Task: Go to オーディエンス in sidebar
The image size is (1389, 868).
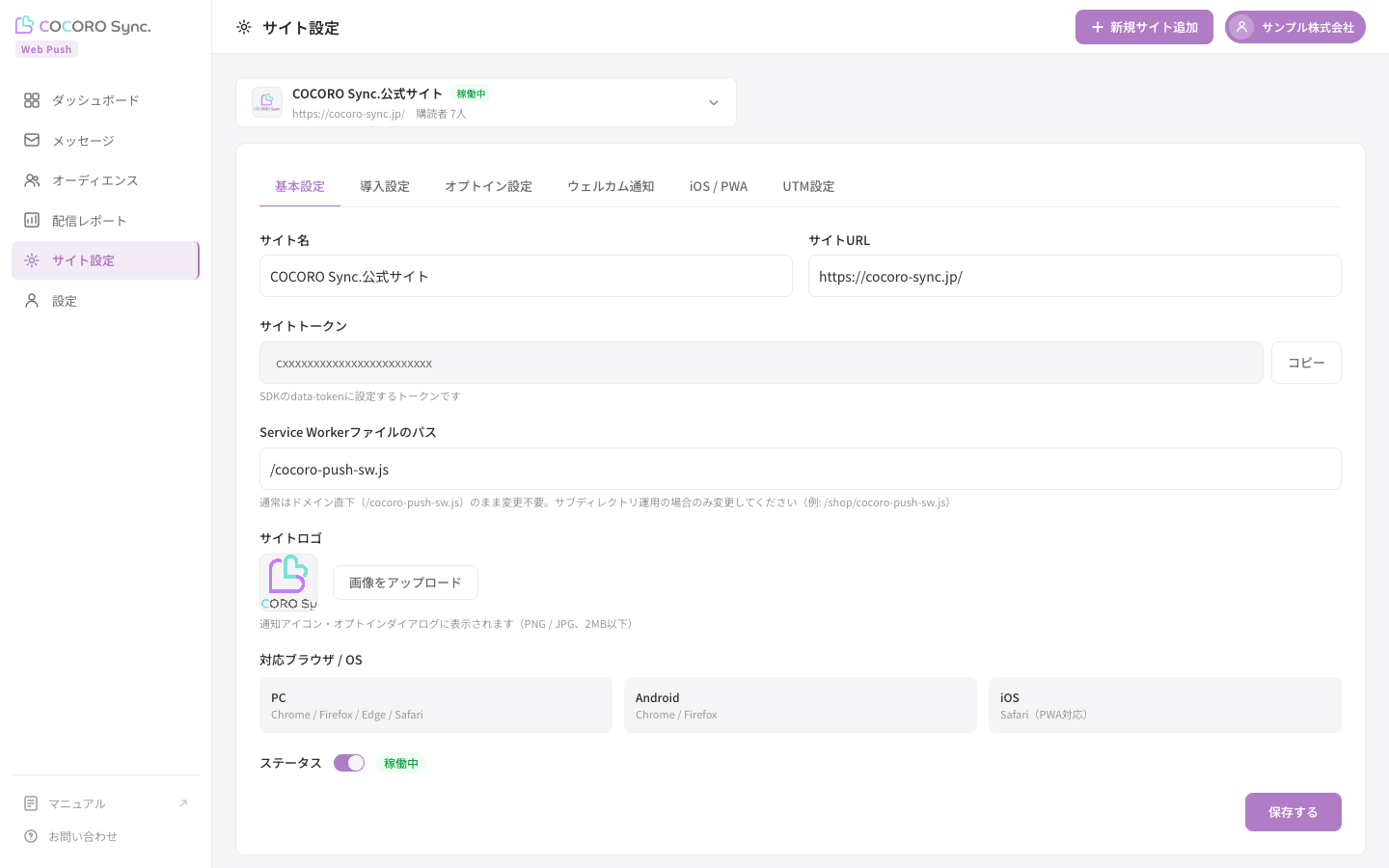Action: (x=105, y=180)
